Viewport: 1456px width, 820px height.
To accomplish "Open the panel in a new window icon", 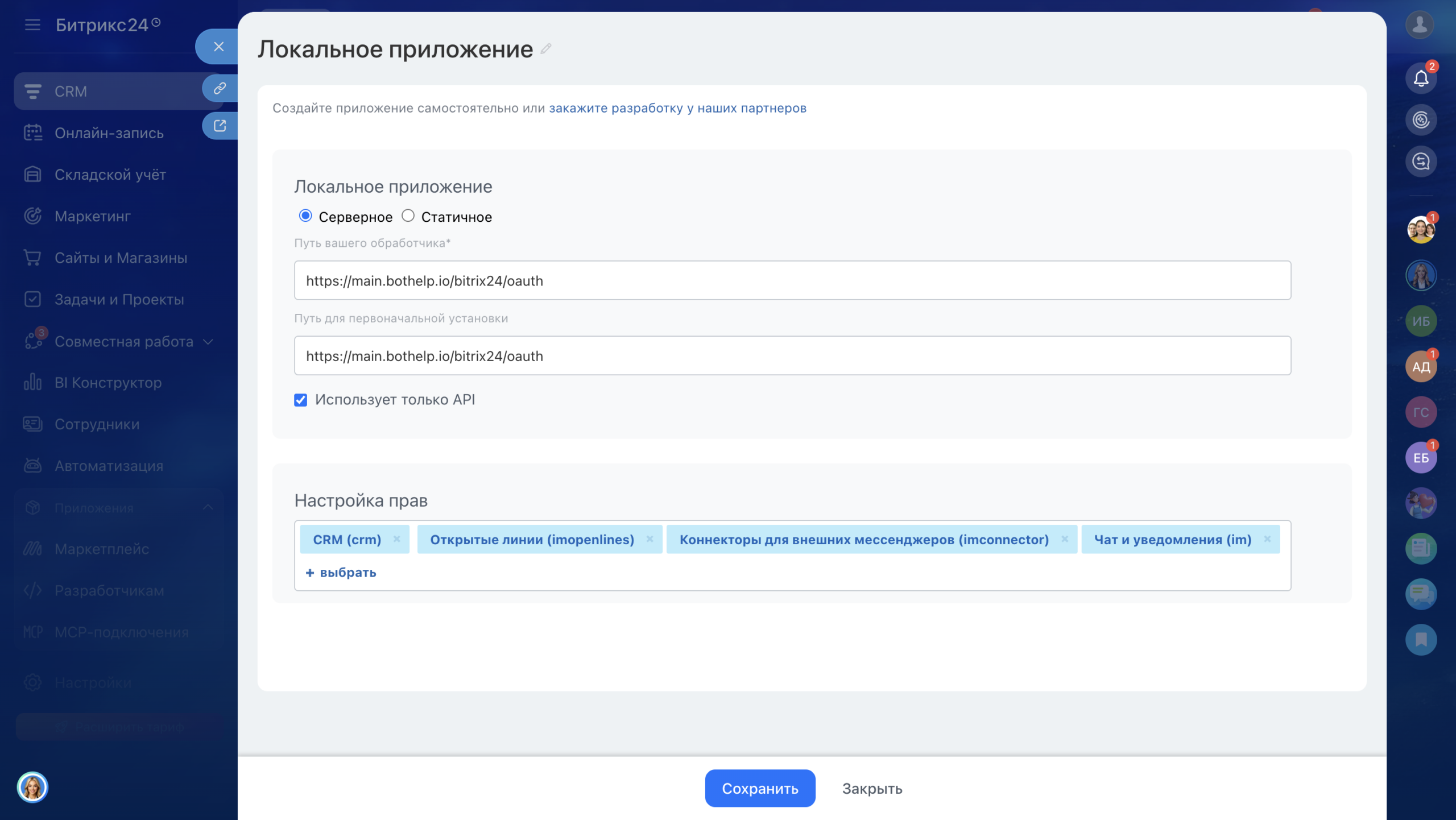I will tap(220, 126).
